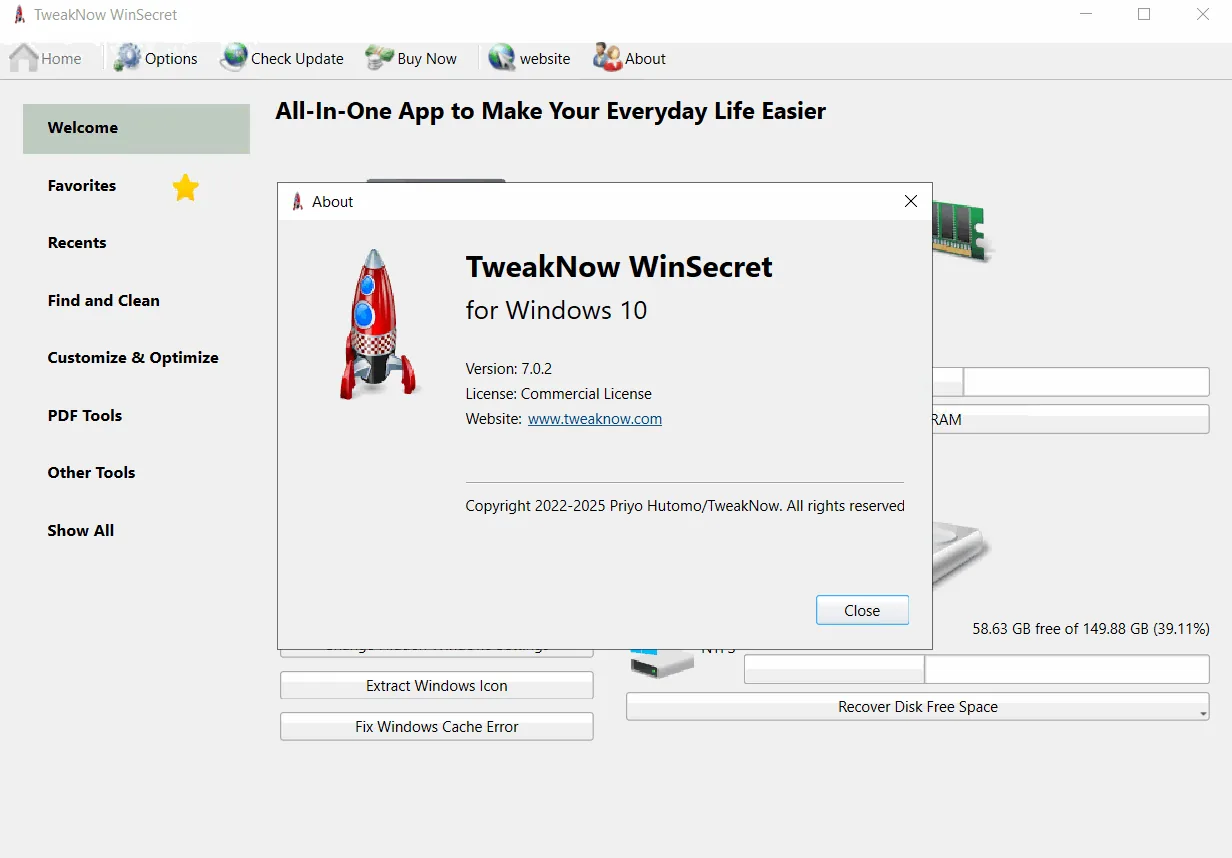Click the yellow Favorites star icon
Image resolution: width=1232 pixels, height=858 pixels.
pyautogui.click(x=185, y=187)
